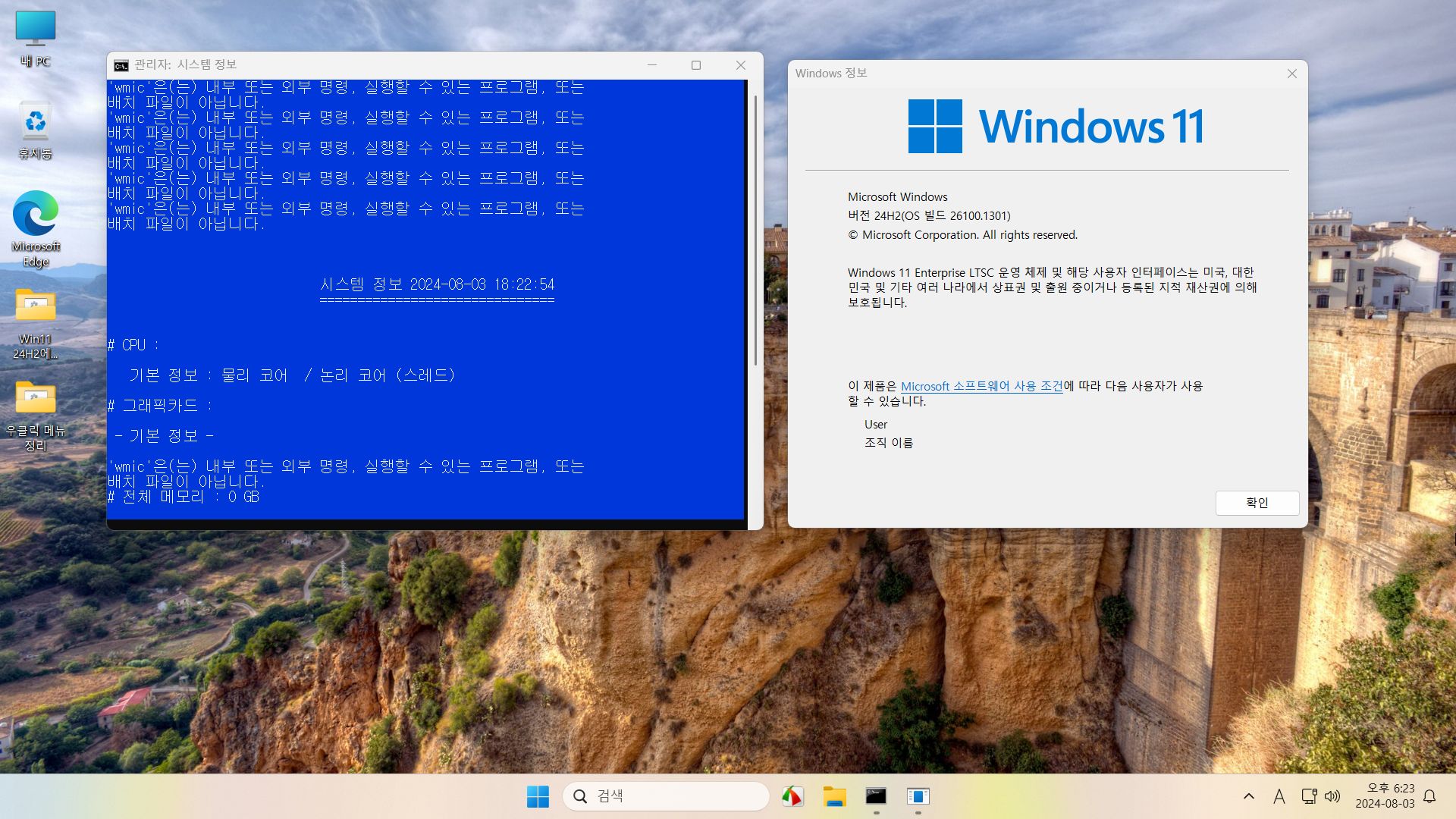Click the copyright Microsoft Corporation line
This screenshot has height=819, width=1456.
pos(962,235)
